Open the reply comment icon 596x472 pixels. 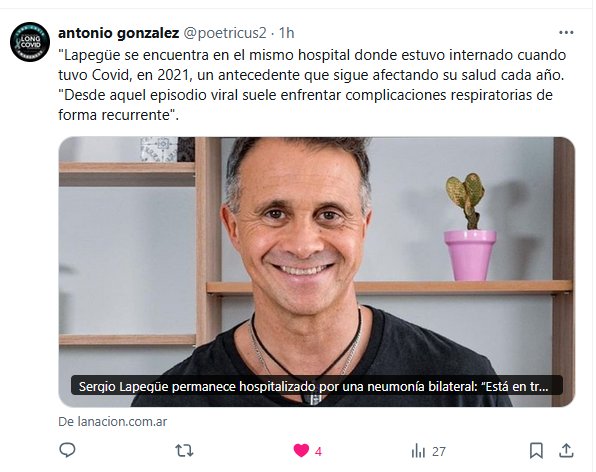click(x=67, y=450)
